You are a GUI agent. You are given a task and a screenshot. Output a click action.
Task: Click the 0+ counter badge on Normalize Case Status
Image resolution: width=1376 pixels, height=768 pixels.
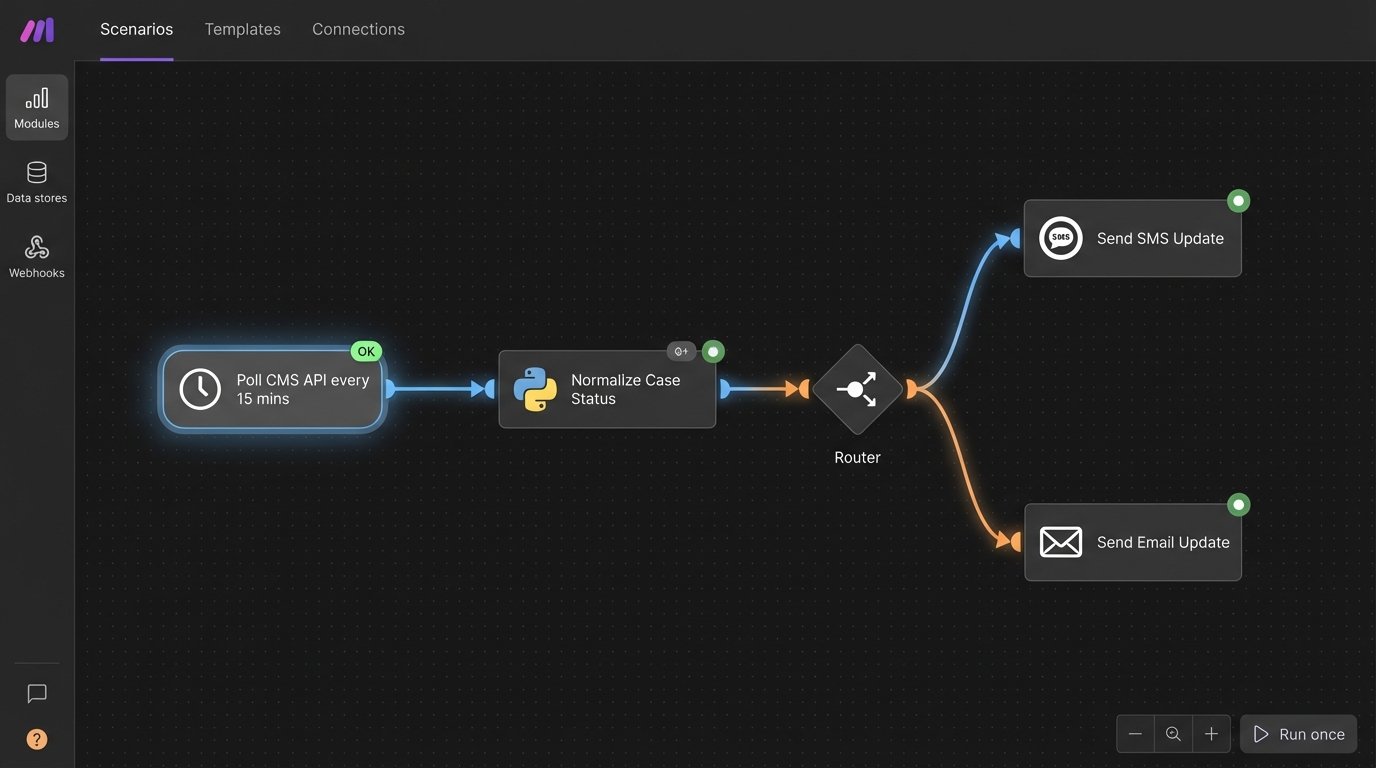click(x=681, y=351)
